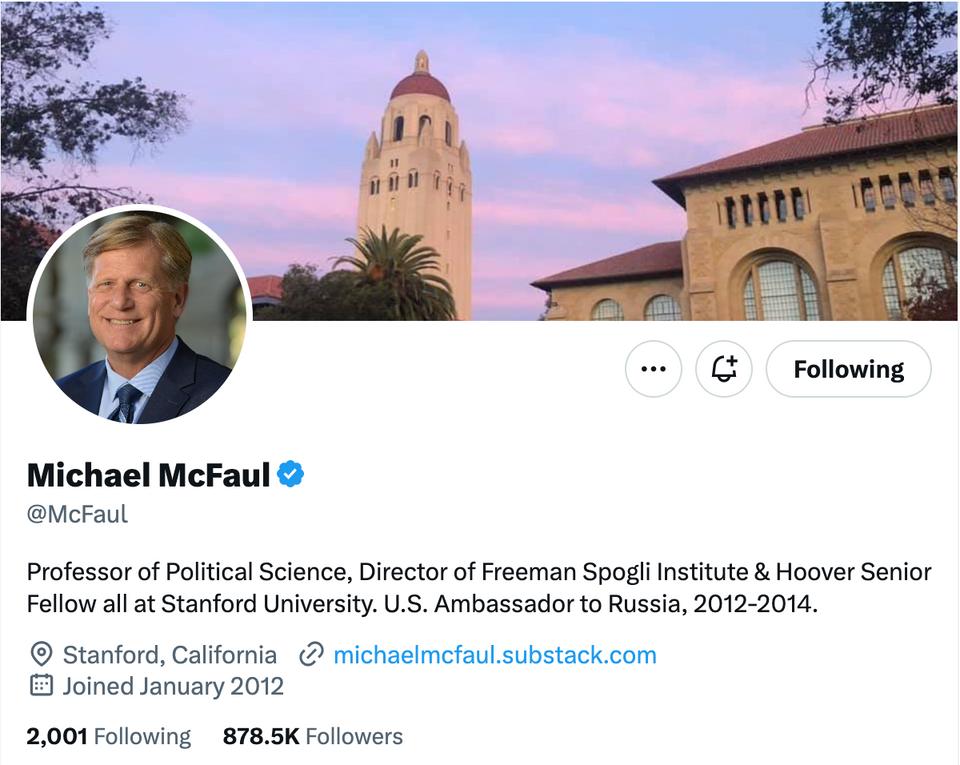
Task: Click "Stanford University" in the bio
Action: coord(258,604)
